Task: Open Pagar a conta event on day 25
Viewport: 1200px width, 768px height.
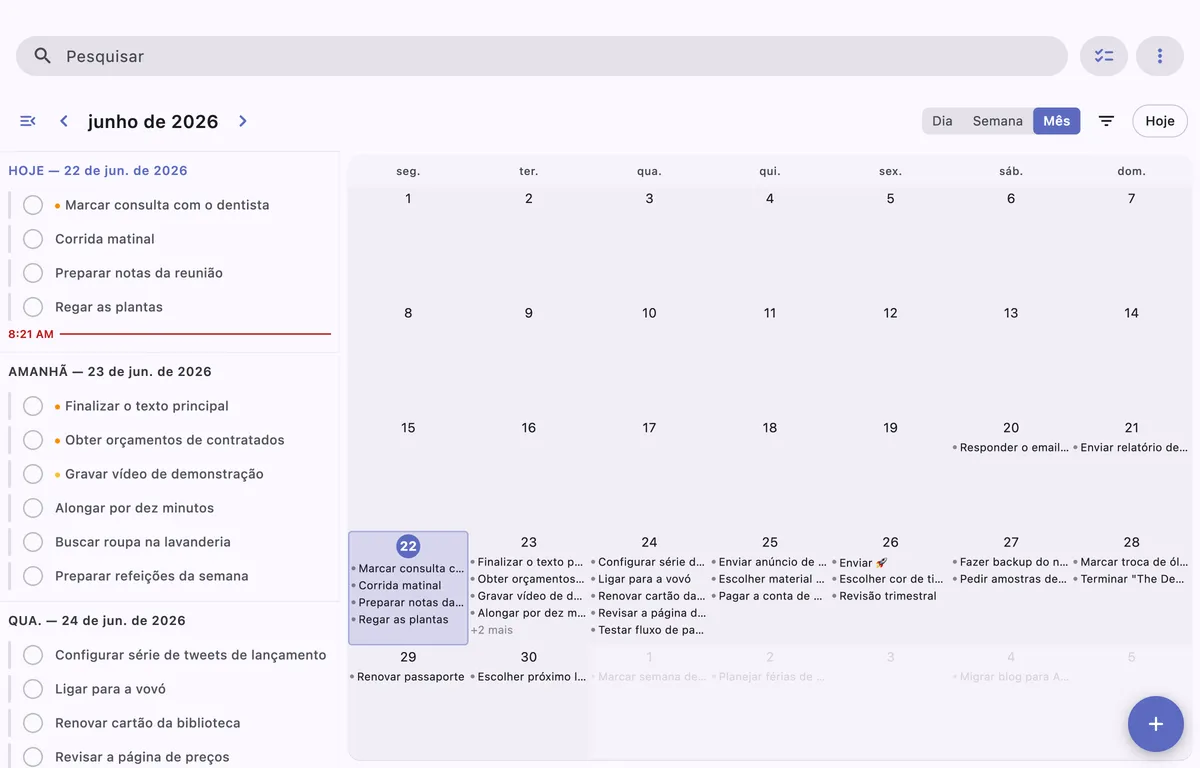Action: 769,596
